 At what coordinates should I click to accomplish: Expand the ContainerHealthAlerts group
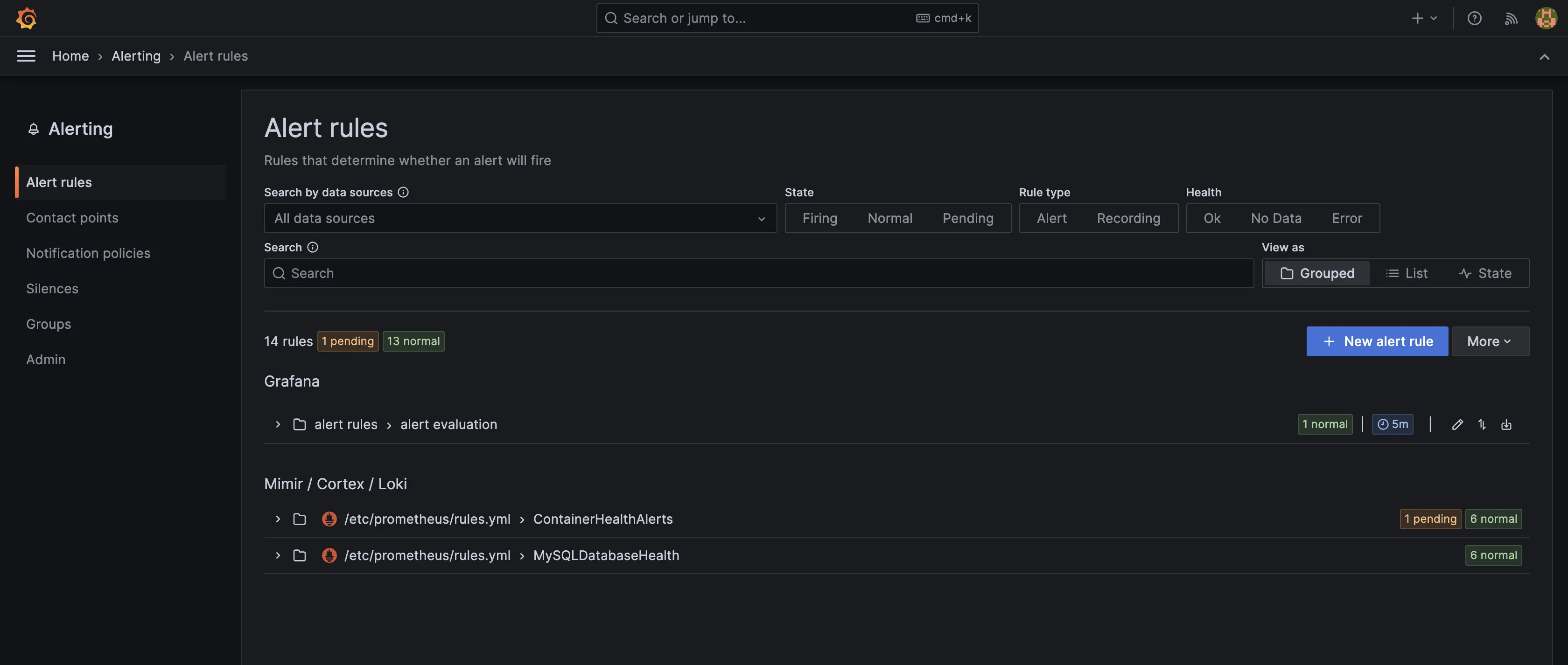click(x=278, y=519)
